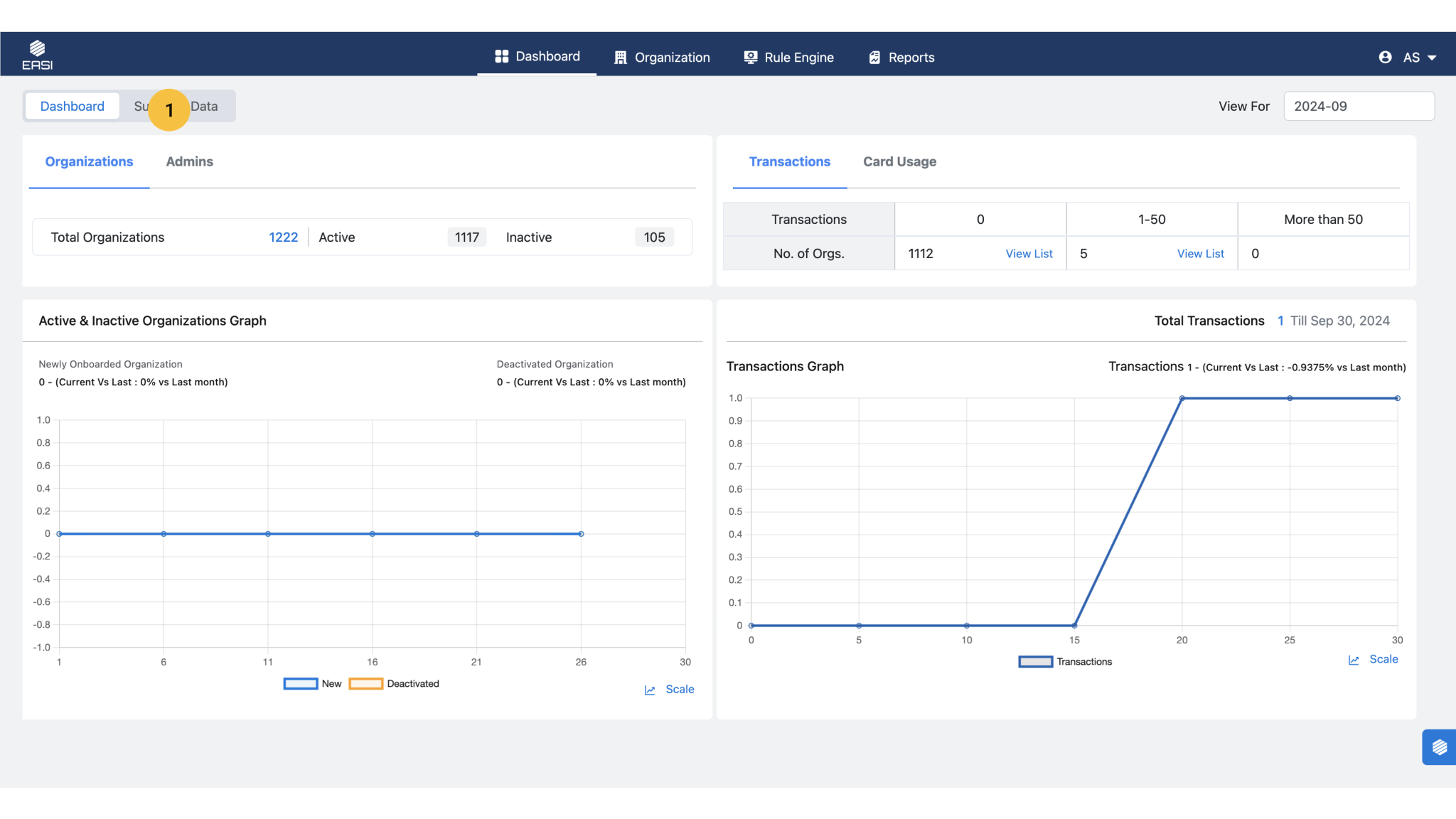Image resolution: width=1456 pixels, height=819 pixels.
Task: Open the View For month picker
Action: pos(1358,106)
